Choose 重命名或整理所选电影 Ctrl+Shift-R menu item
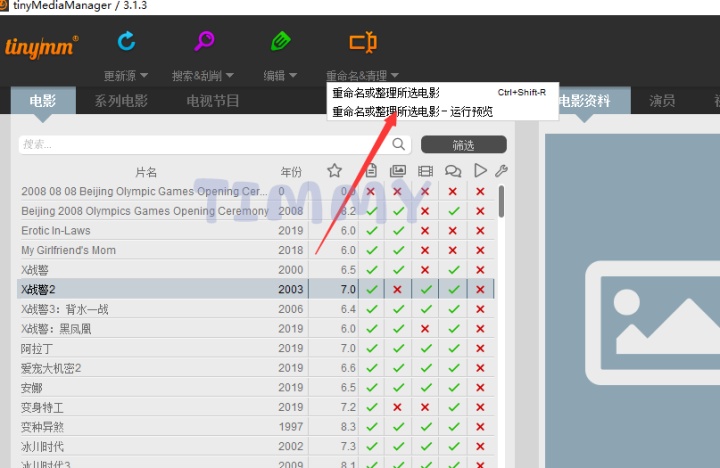Viewport: 720px width, 468px height. 443,93
